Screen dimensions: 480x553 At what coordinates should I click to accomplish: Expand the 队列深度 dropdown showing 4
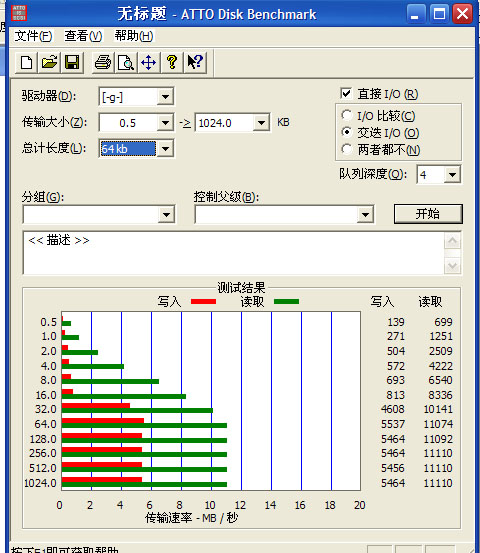[x=452, y=175]
